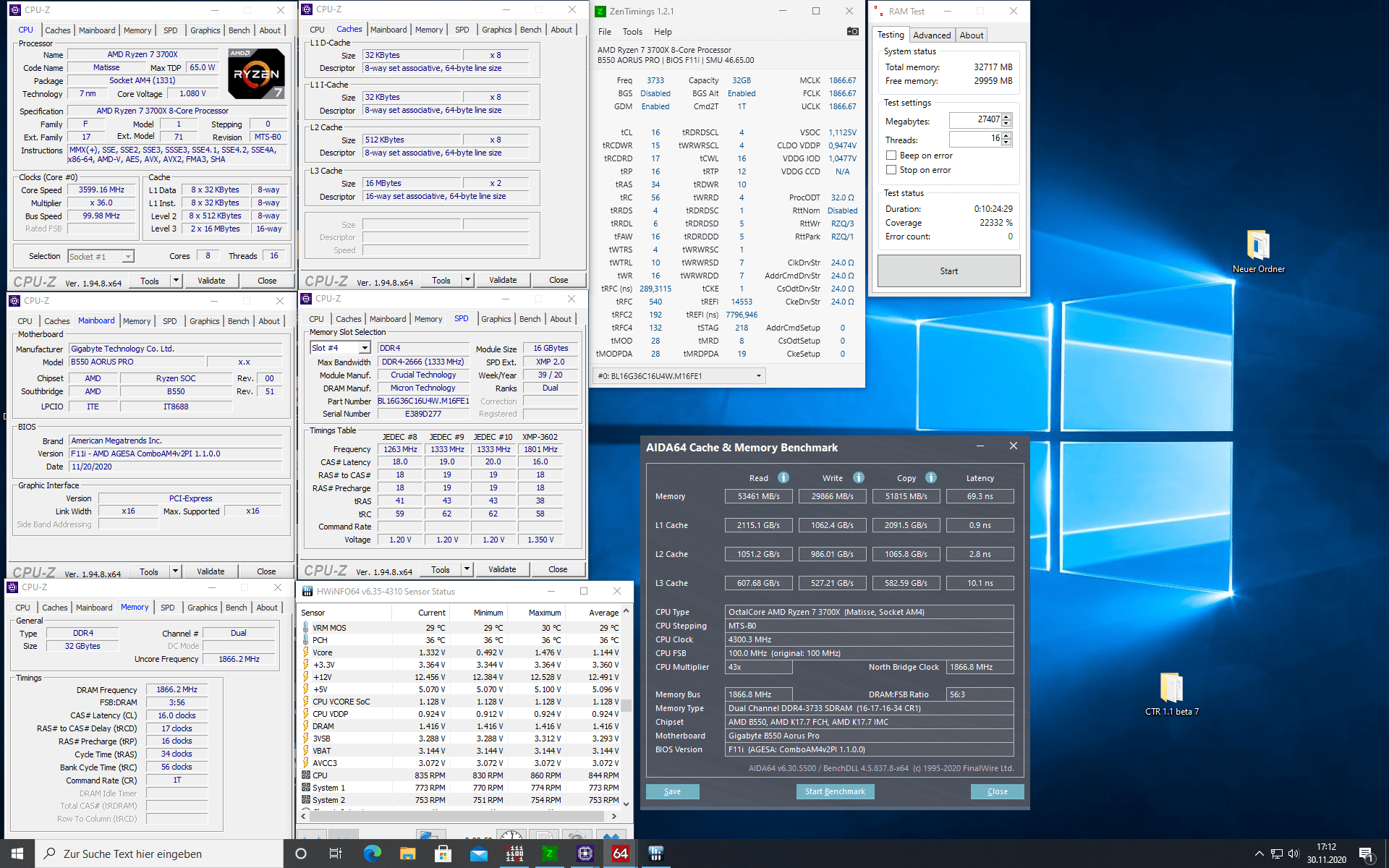Select the Bench tab in the CPU-Z Memory window
Screen dimensions: 1389x868
[x=236, y=608]
